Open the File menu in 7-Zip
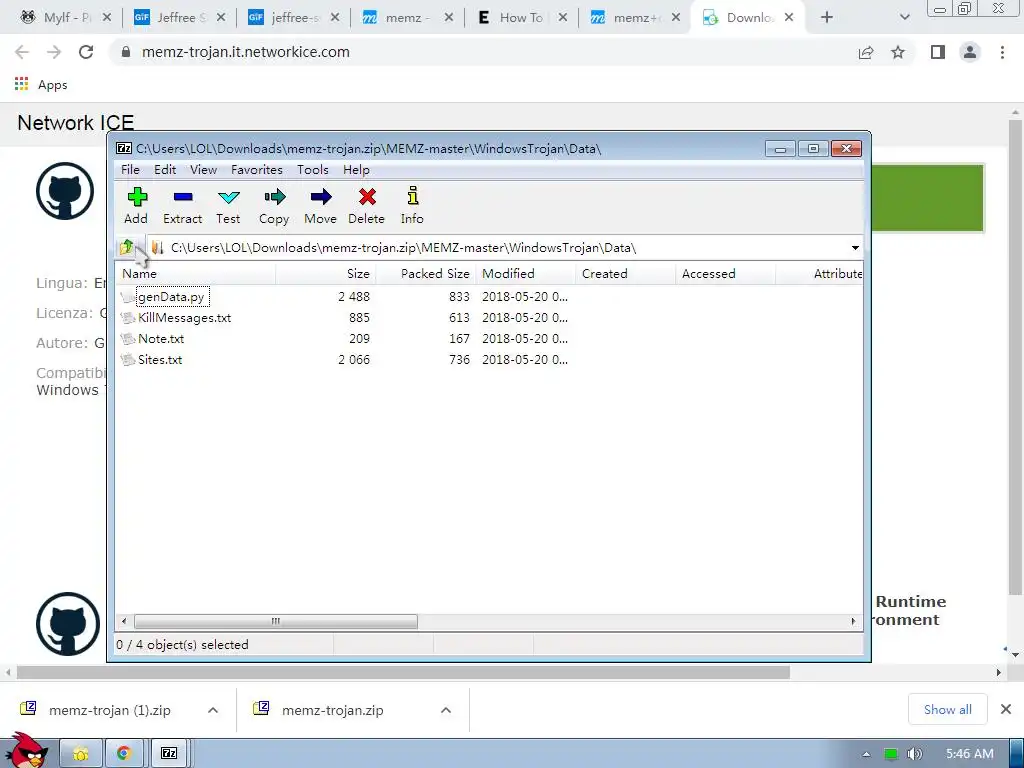The height and width of the screenshot is (768, 1024). pos(130,170)
